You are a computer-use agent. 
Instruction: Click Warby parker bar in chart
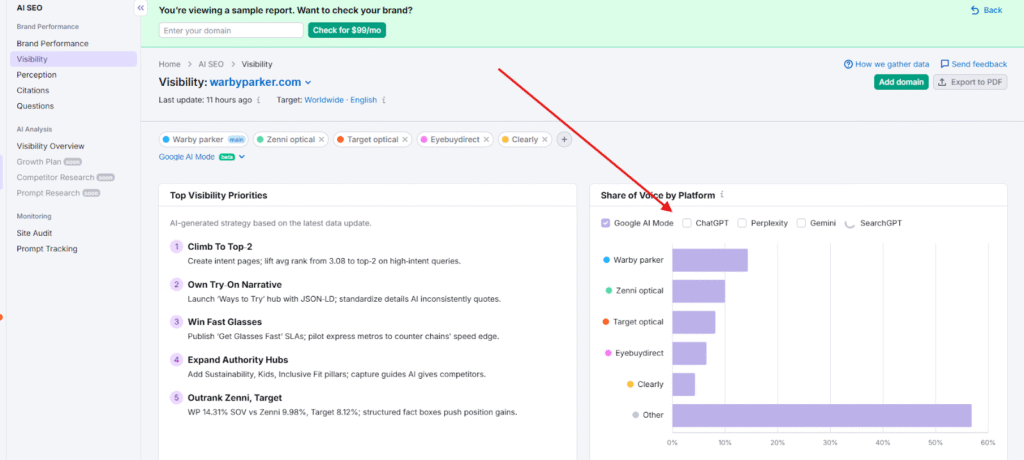click(710, 260)
